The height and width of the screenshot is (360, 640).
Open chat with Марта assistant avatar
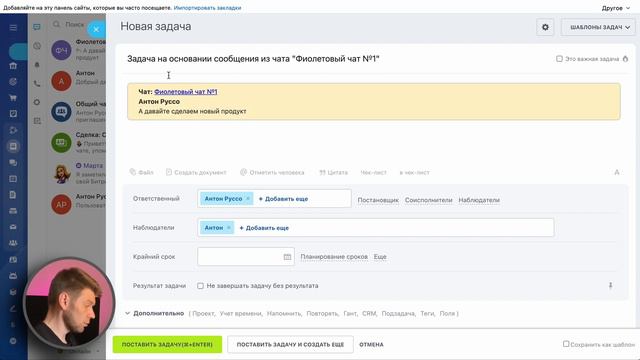coord(61,173)
